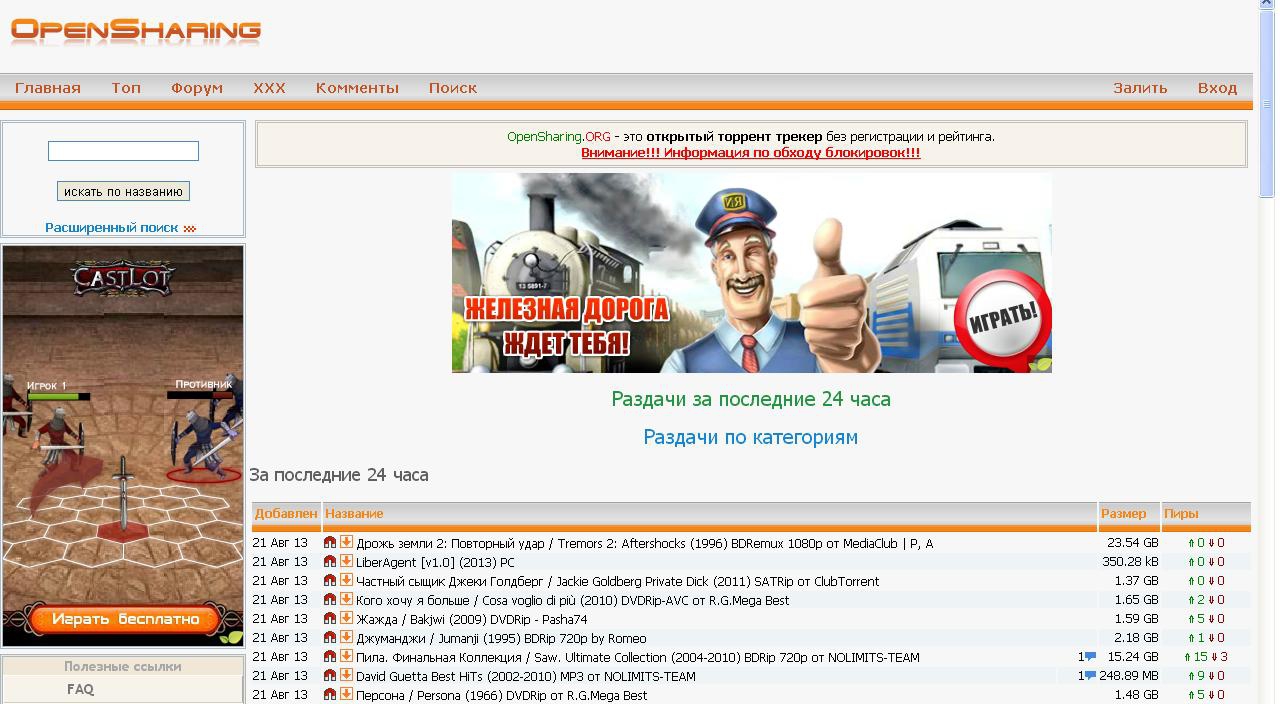Click the Вход login link
The height and width of the screenshot is (704, 1280).
pos(1218,88)
